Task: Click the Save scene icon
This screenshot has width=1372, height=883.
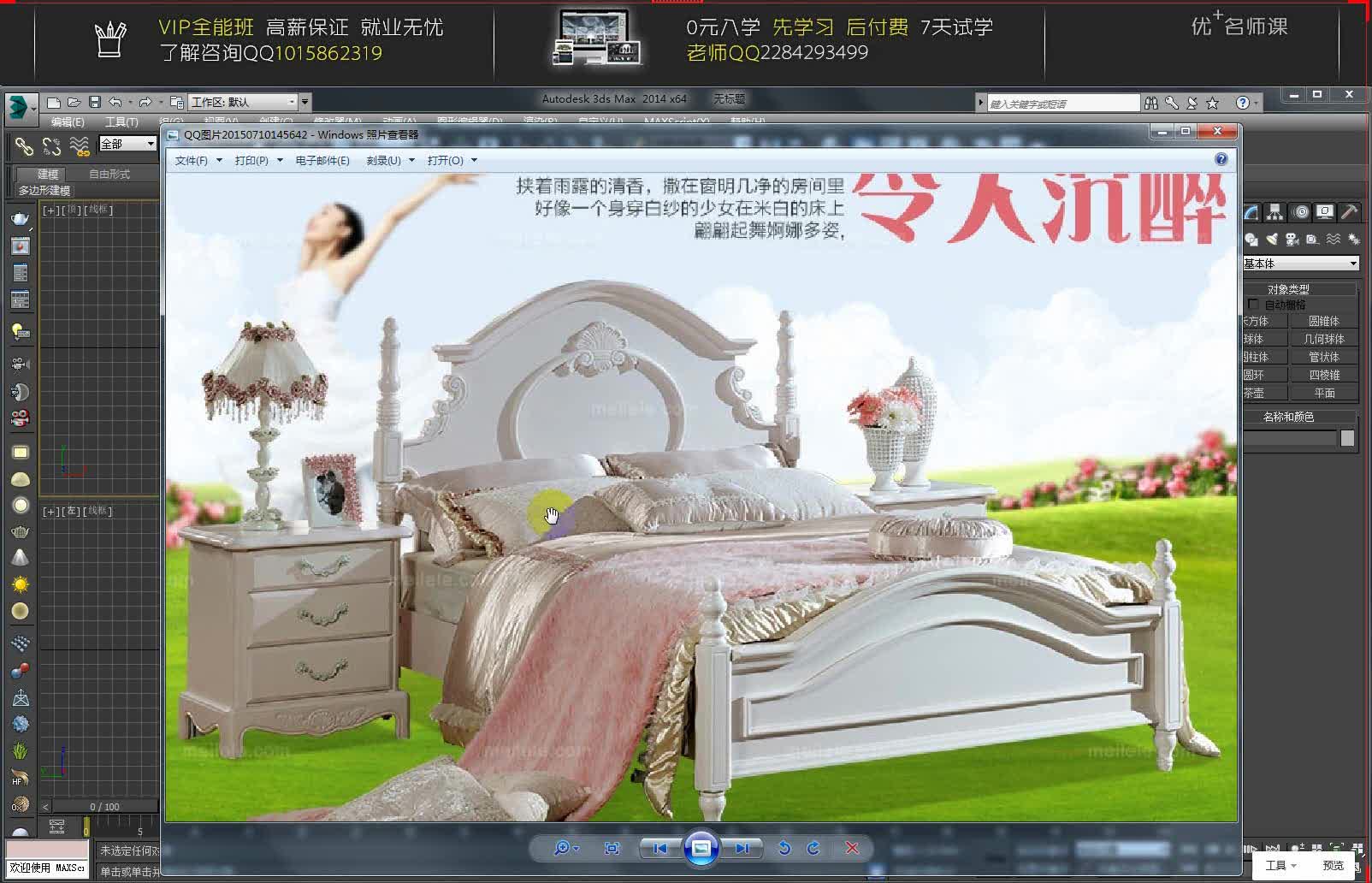Action: point(96,103)
